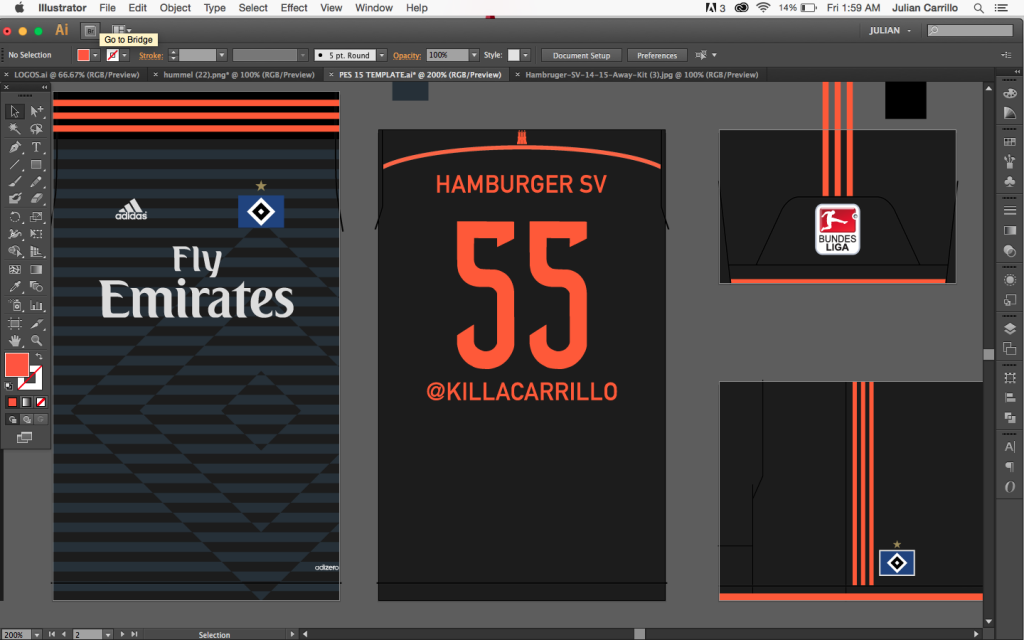
Task: Expand the stroke weight dropdown
Action: tap(221, 56)
